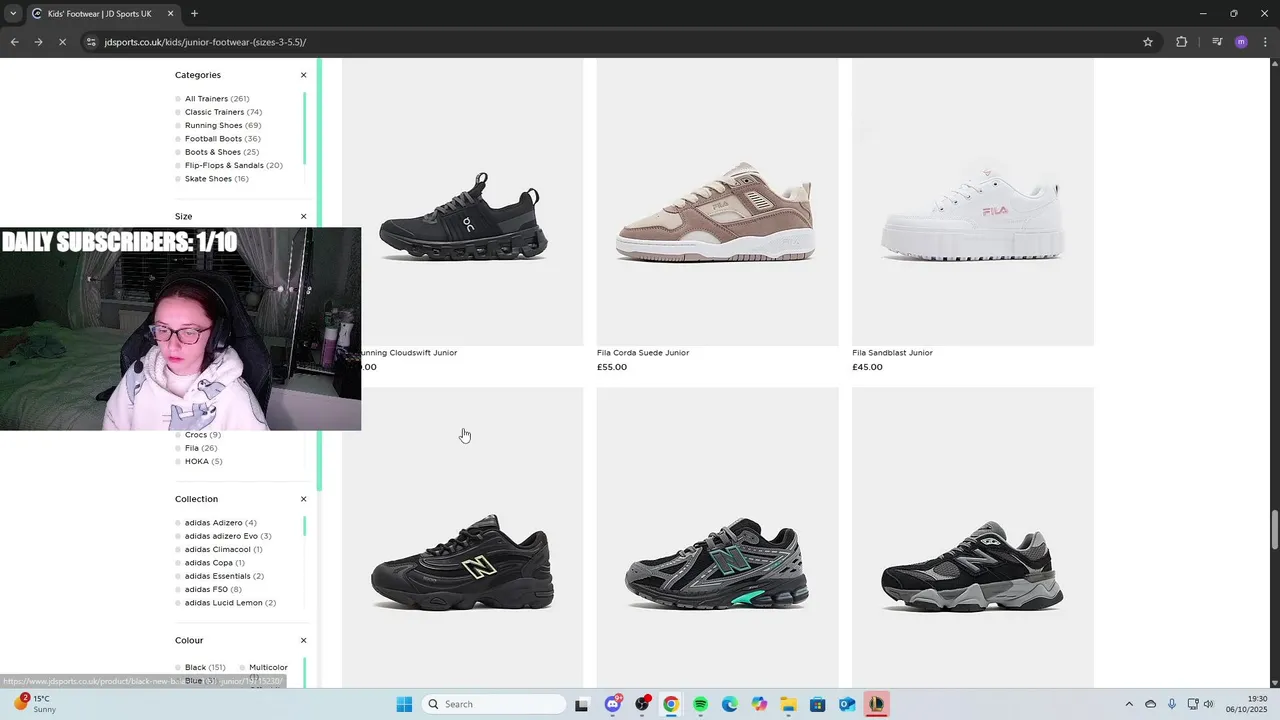Click the Fila Sandblast Junior product name
The width and height of the screenshot is (1280, 720).
coord(892,353)
